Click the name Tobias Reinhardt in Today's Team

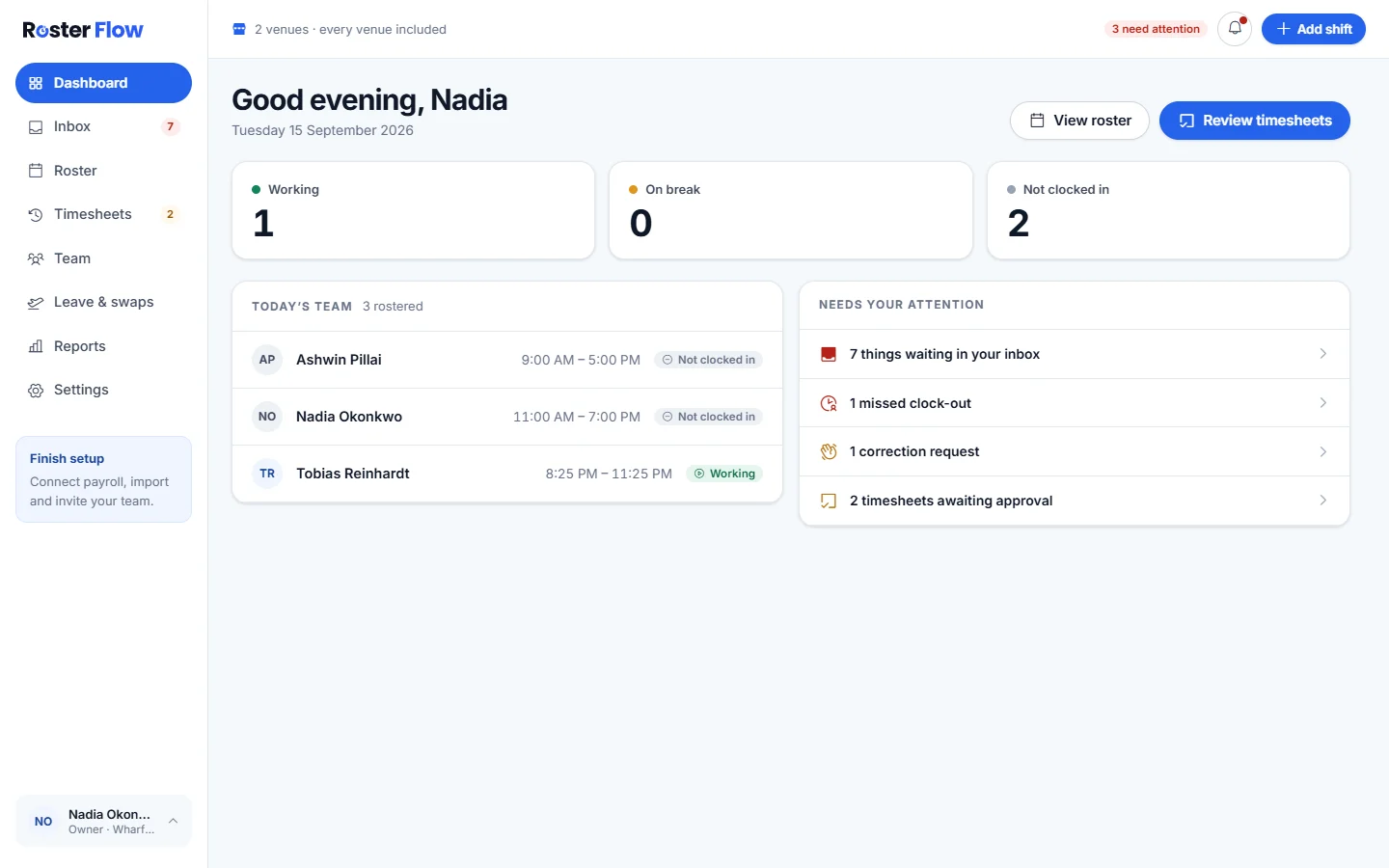click(353, 474)
